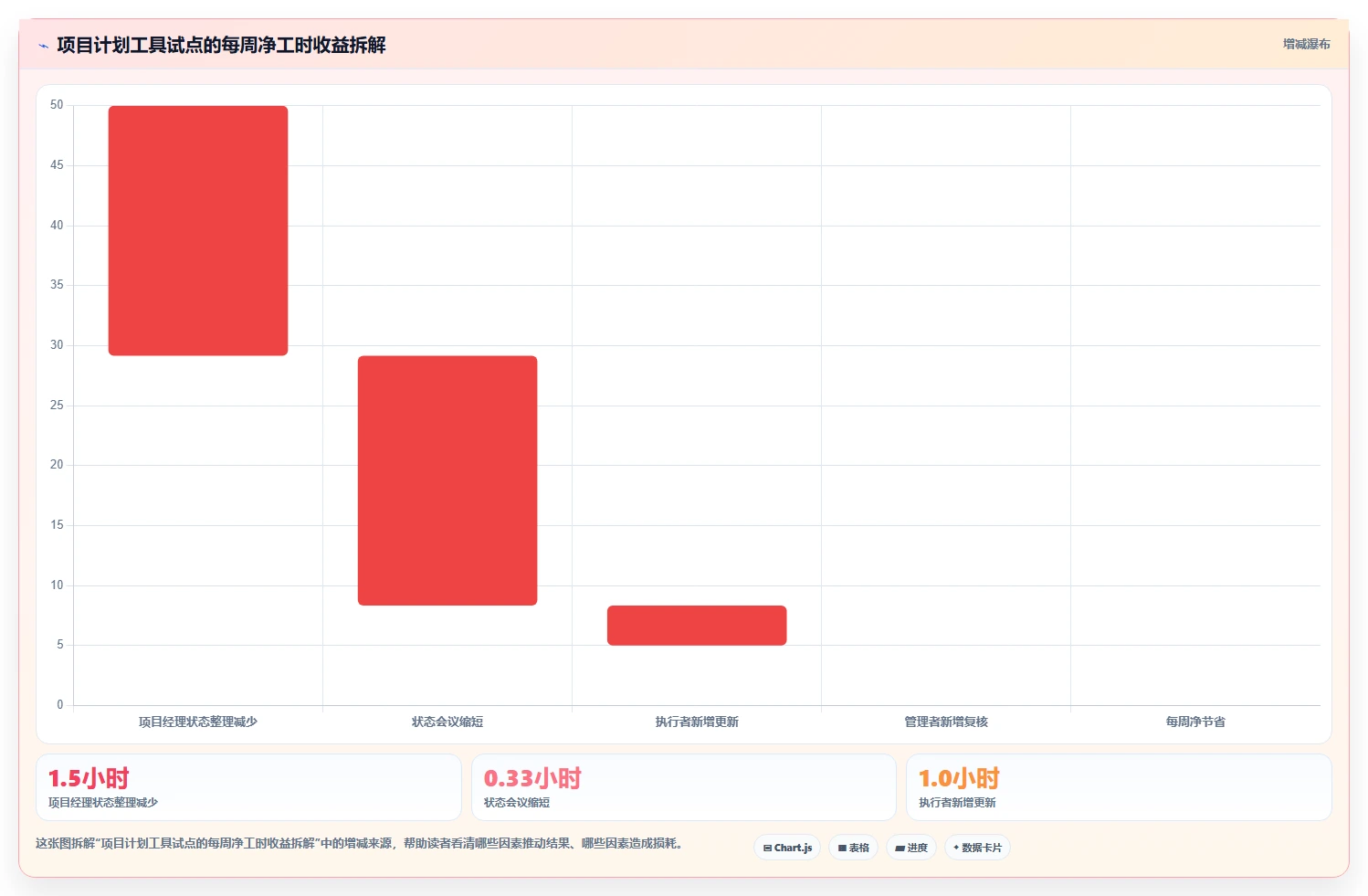
Task: Click the 1.0小时 value card
Action: 1119,787
